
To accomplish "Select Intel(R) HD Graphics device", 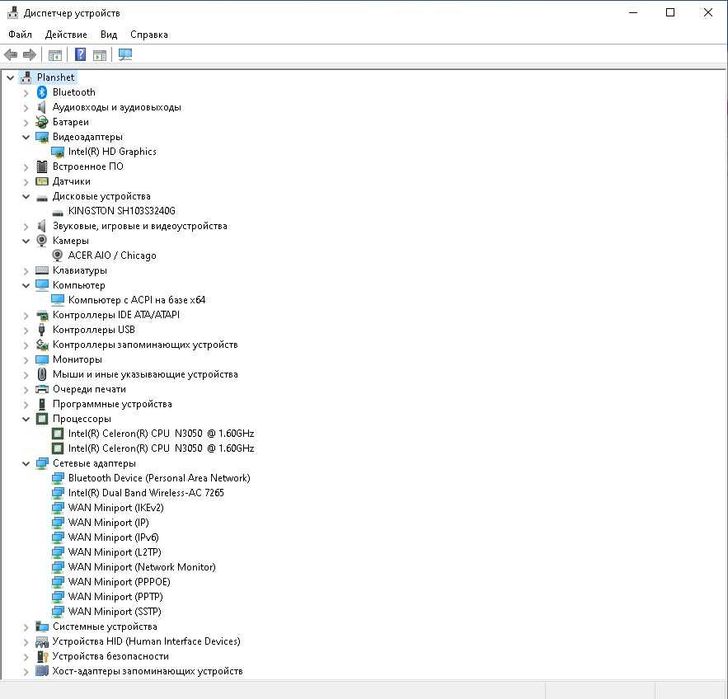I will (x=112, y=151).
